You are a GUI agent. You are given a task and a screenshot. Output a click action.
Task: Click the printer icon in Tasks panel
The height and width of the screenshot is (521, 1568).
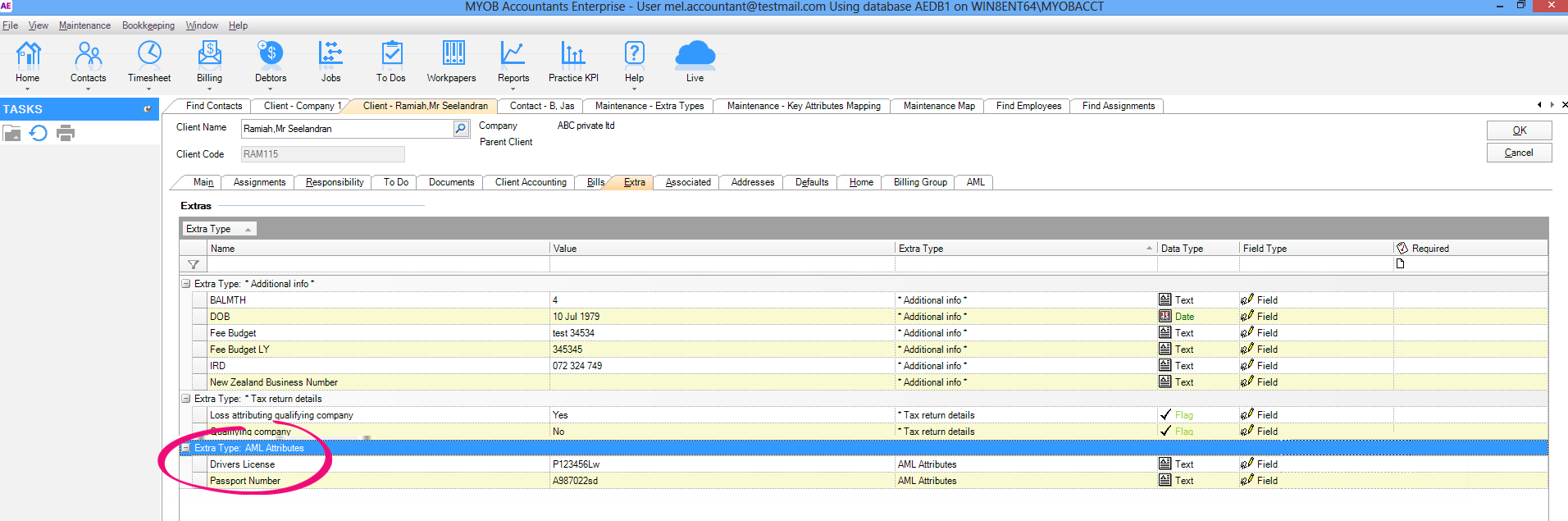(66, 133)
